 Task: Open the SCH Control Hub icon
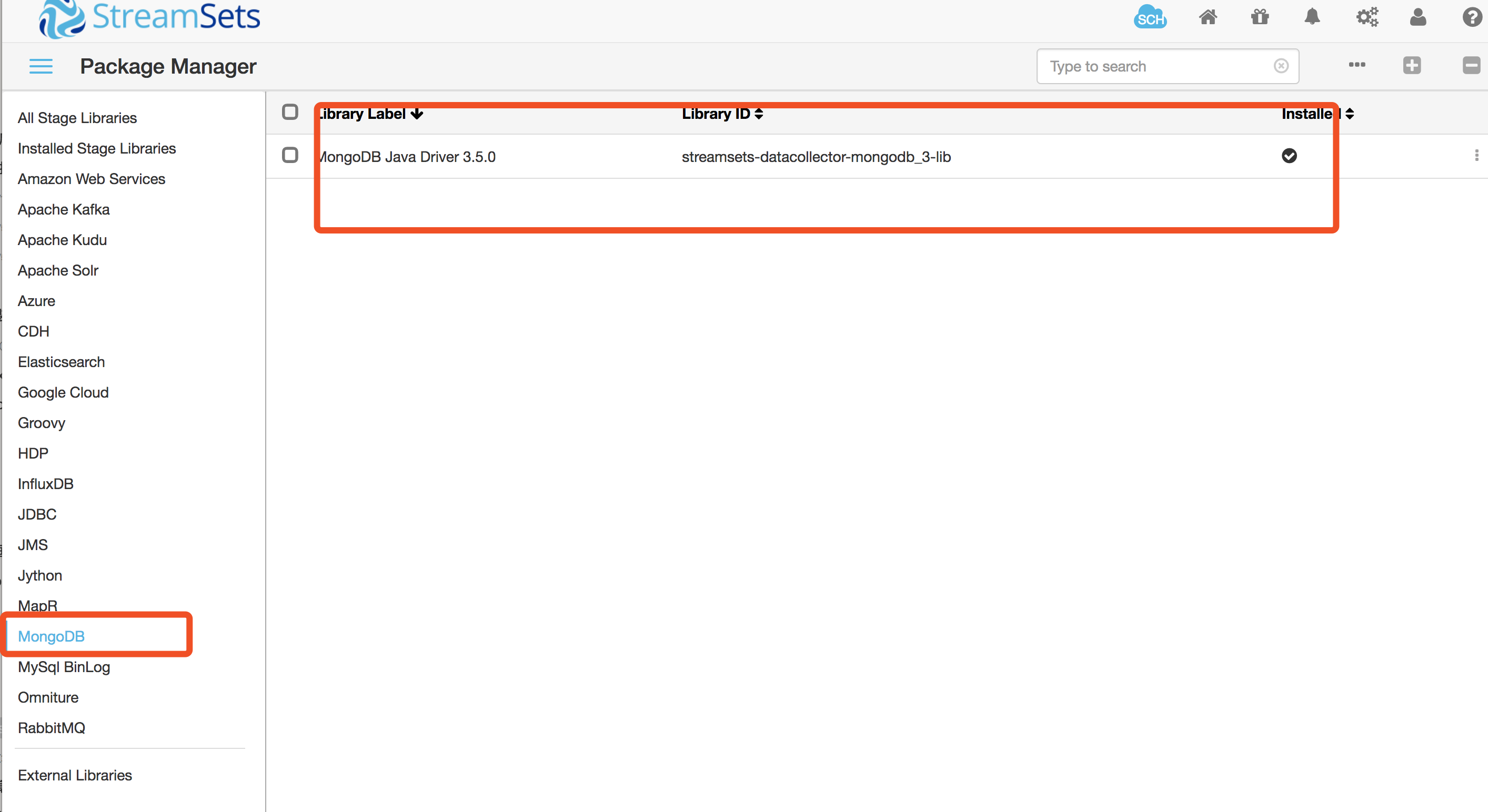1150,17
